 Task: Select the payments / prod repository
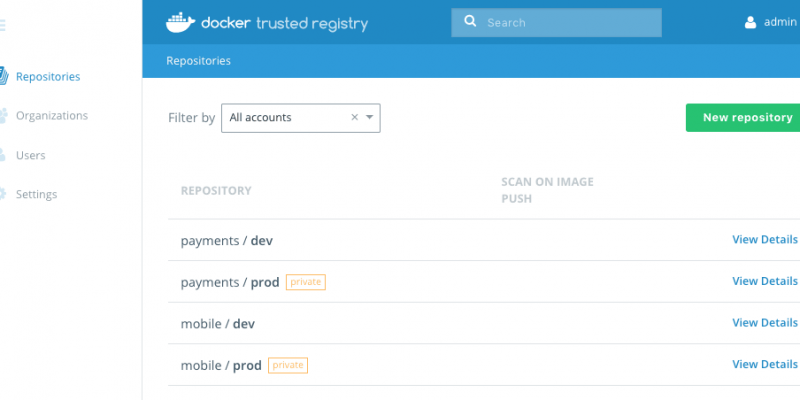point(230,282)
